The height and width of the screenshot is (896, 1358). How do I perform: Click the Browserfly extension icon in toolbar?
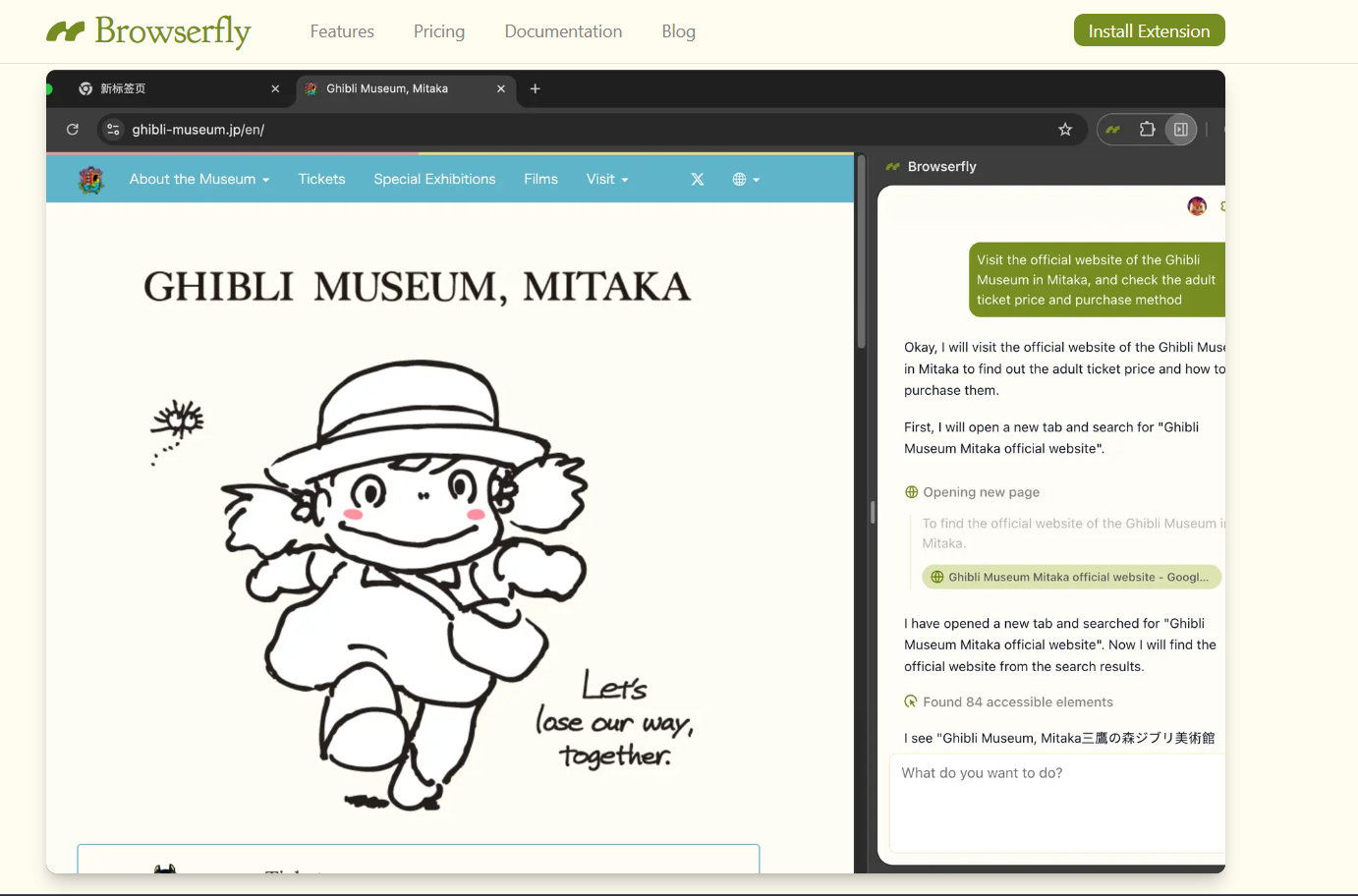point(1113,129)
